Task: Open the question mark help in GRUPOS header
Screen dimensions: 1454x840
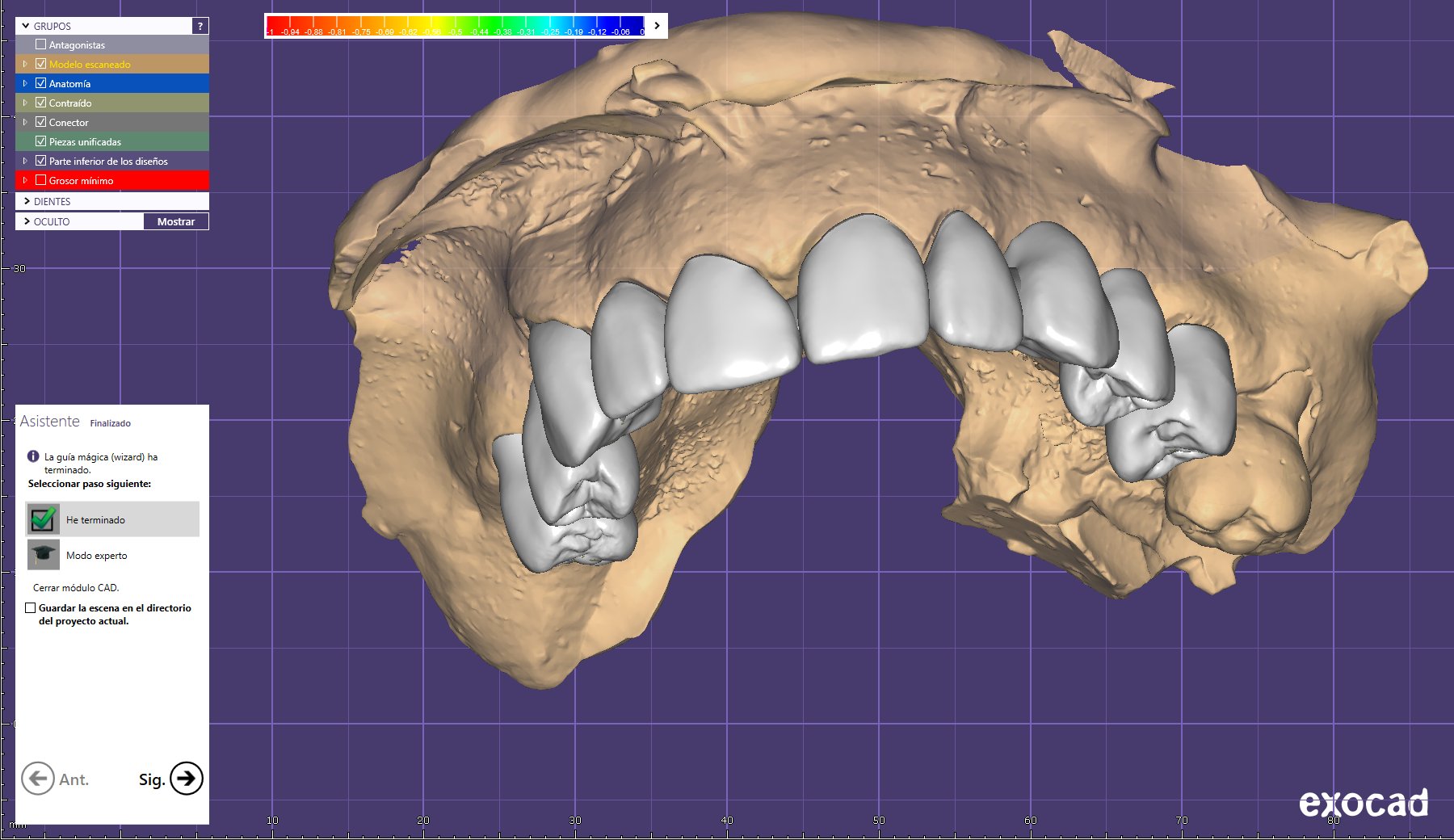Action: point(200,26)
